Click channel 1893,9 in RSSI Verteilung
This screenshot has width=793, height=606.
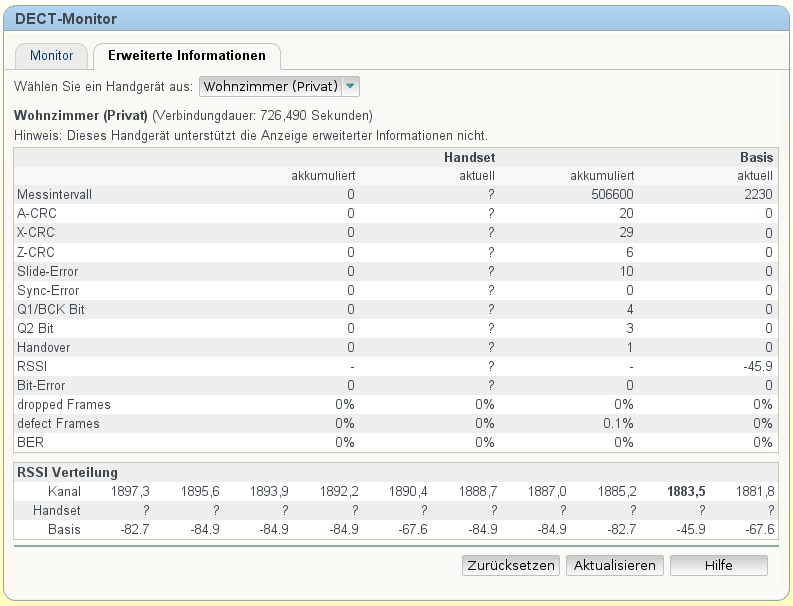(x=269, y=491)
